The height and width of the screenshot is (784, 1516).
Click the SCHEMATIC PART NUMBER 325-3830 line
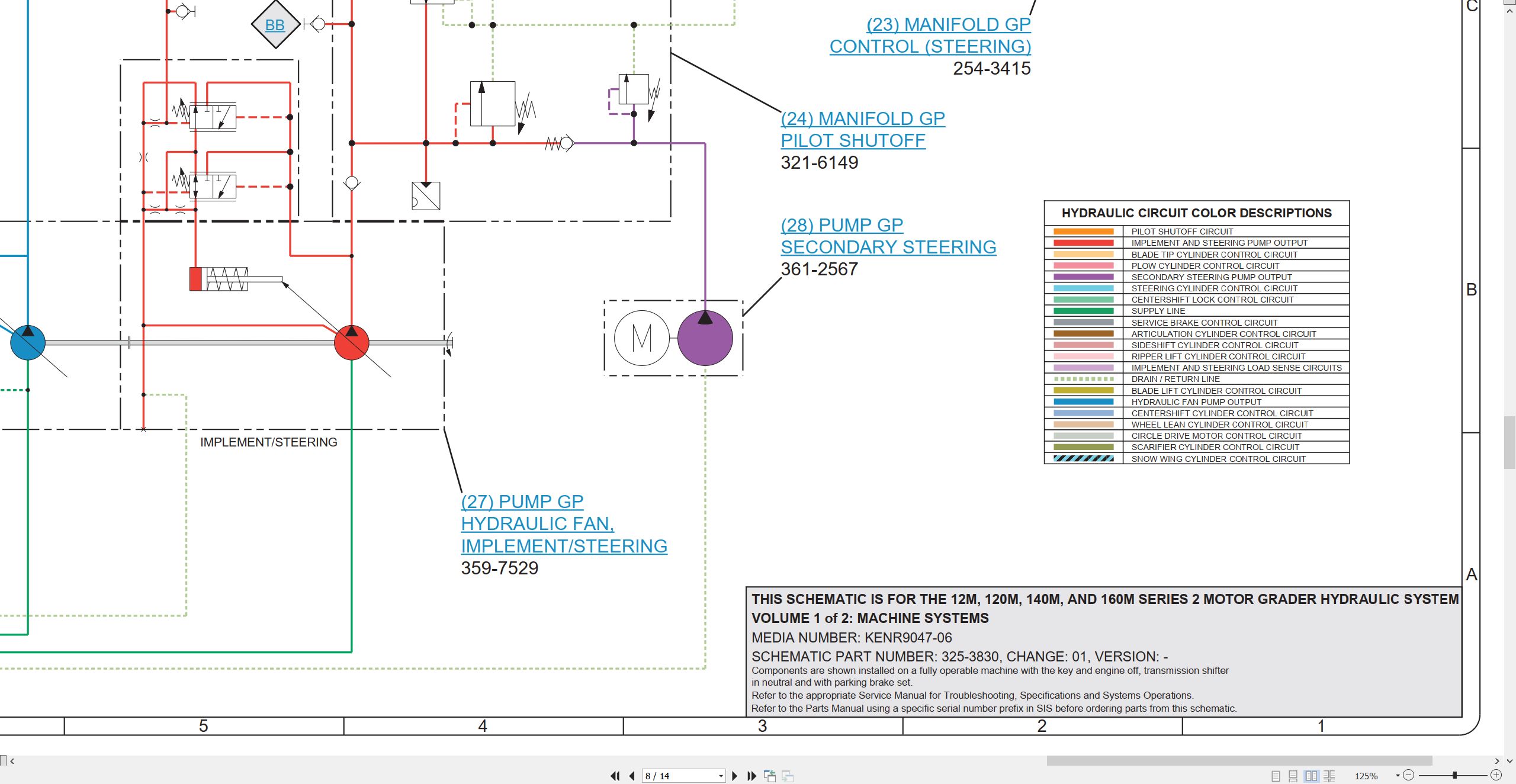tap(959, 657)
